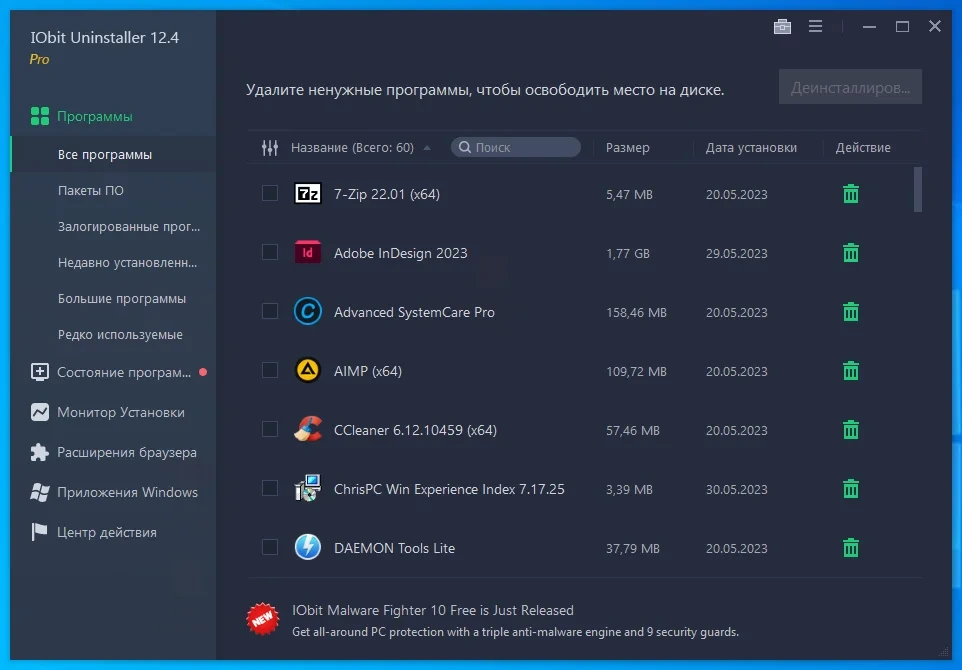Click the Adobe InDesign Id icon
Image resolution: width=962 pixels, height=670 pixels.
pyautogui.click(x=307, y=252)
